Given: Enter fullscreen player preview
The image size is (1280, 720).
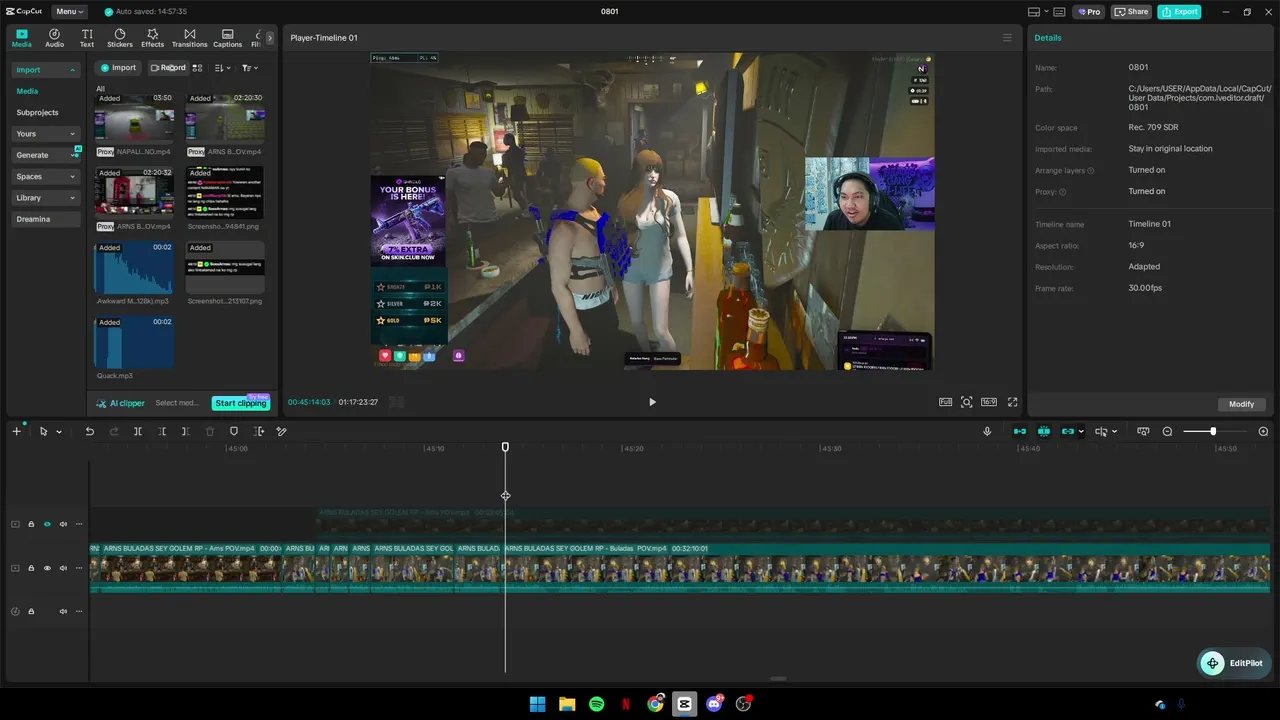Looking at the screenshot, I should [x=1012, y=402].
